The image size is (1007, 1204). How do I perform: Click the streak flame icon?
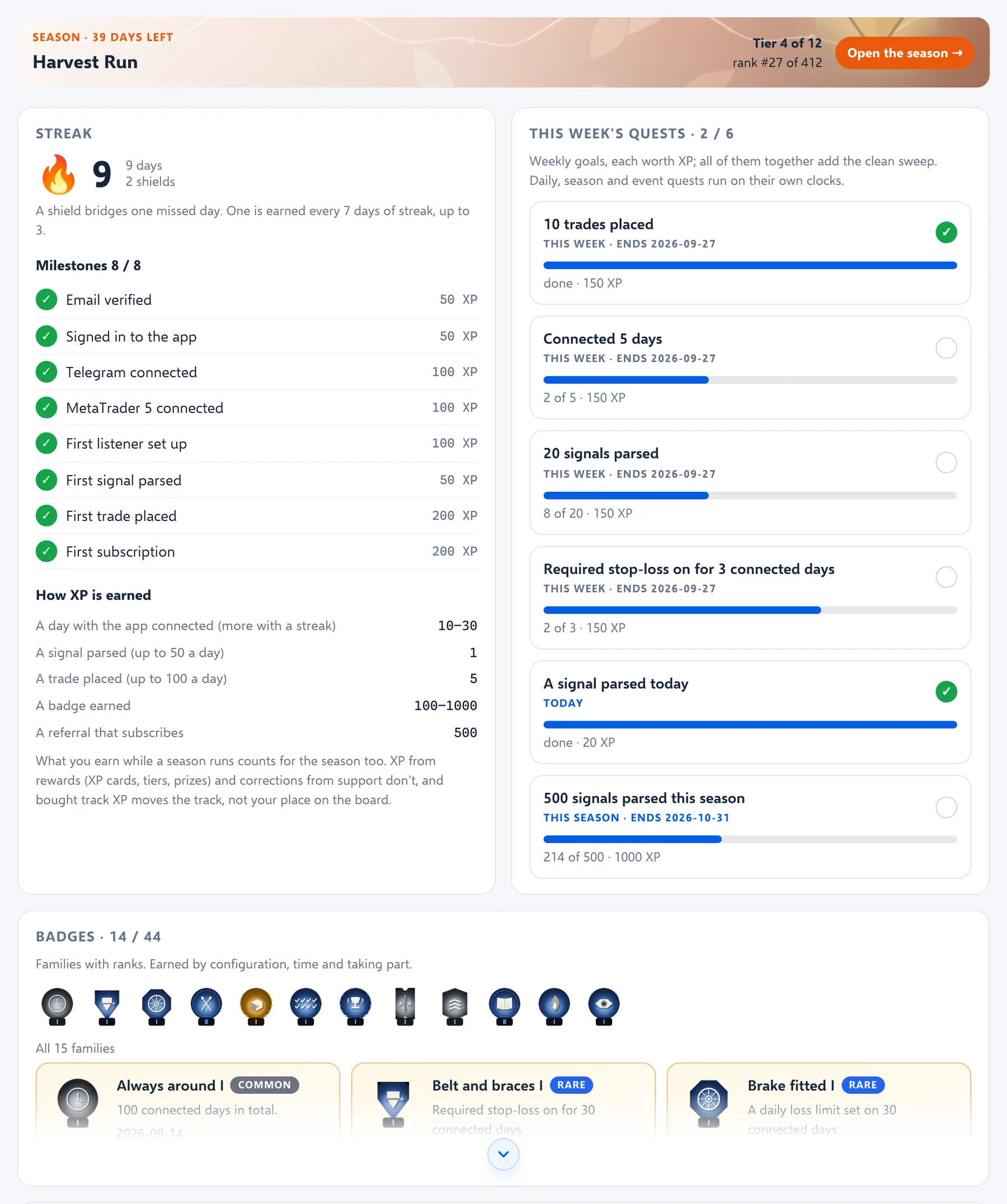[x=58, y=174]
